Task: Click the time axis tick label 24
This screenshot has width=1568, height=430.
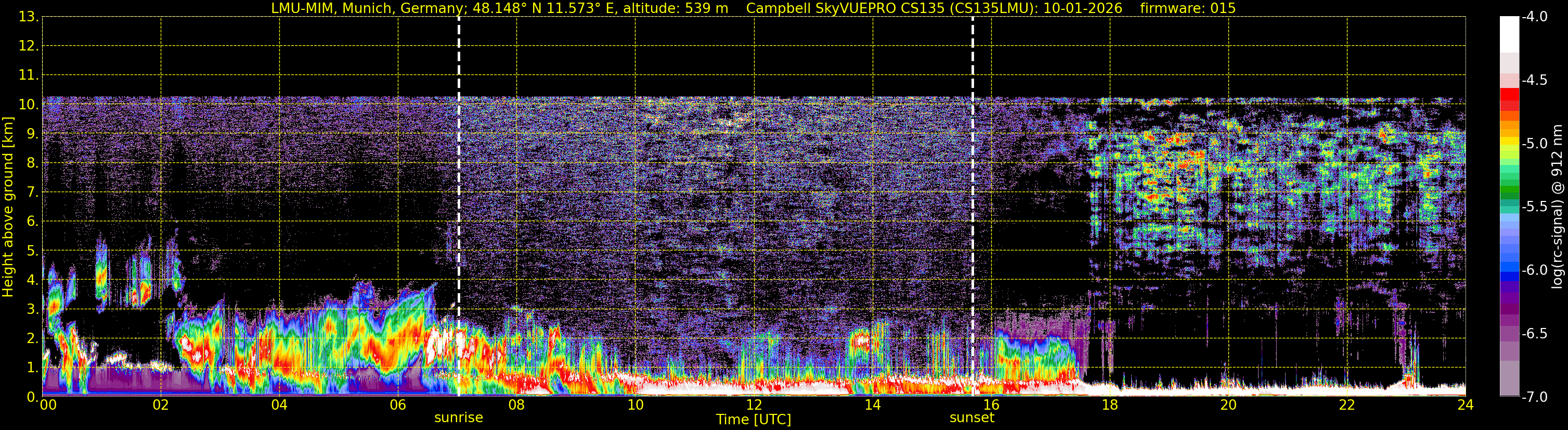Action: pos(1465,405)
